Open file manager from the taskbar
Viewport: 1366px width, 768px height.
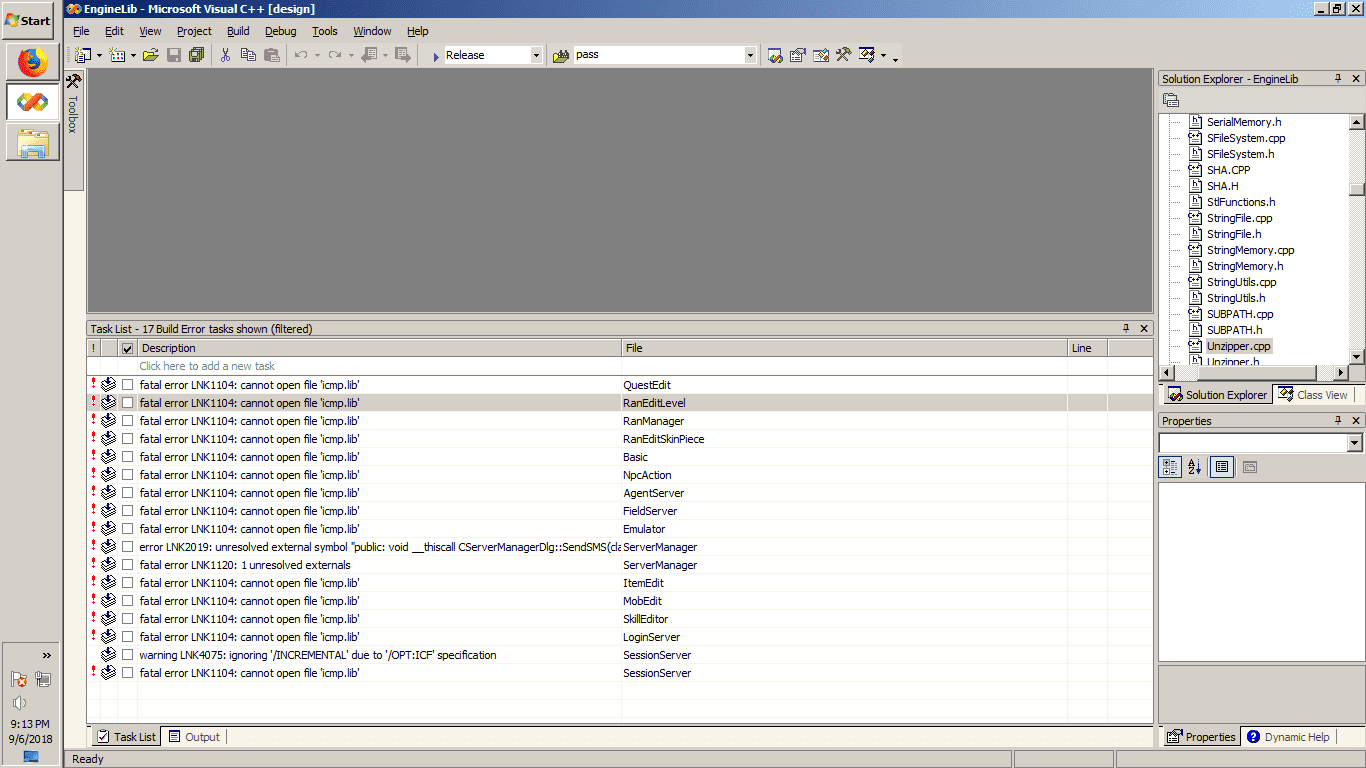33,142
